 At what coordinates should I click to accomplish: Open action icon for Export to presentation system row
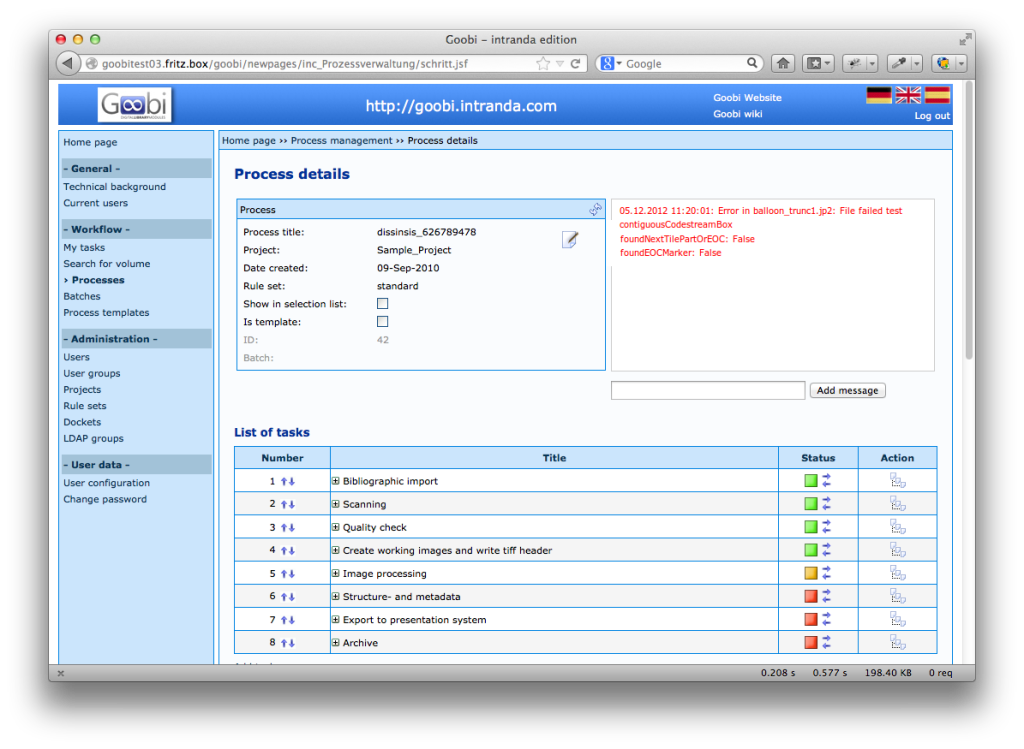(x=897, y=620)
